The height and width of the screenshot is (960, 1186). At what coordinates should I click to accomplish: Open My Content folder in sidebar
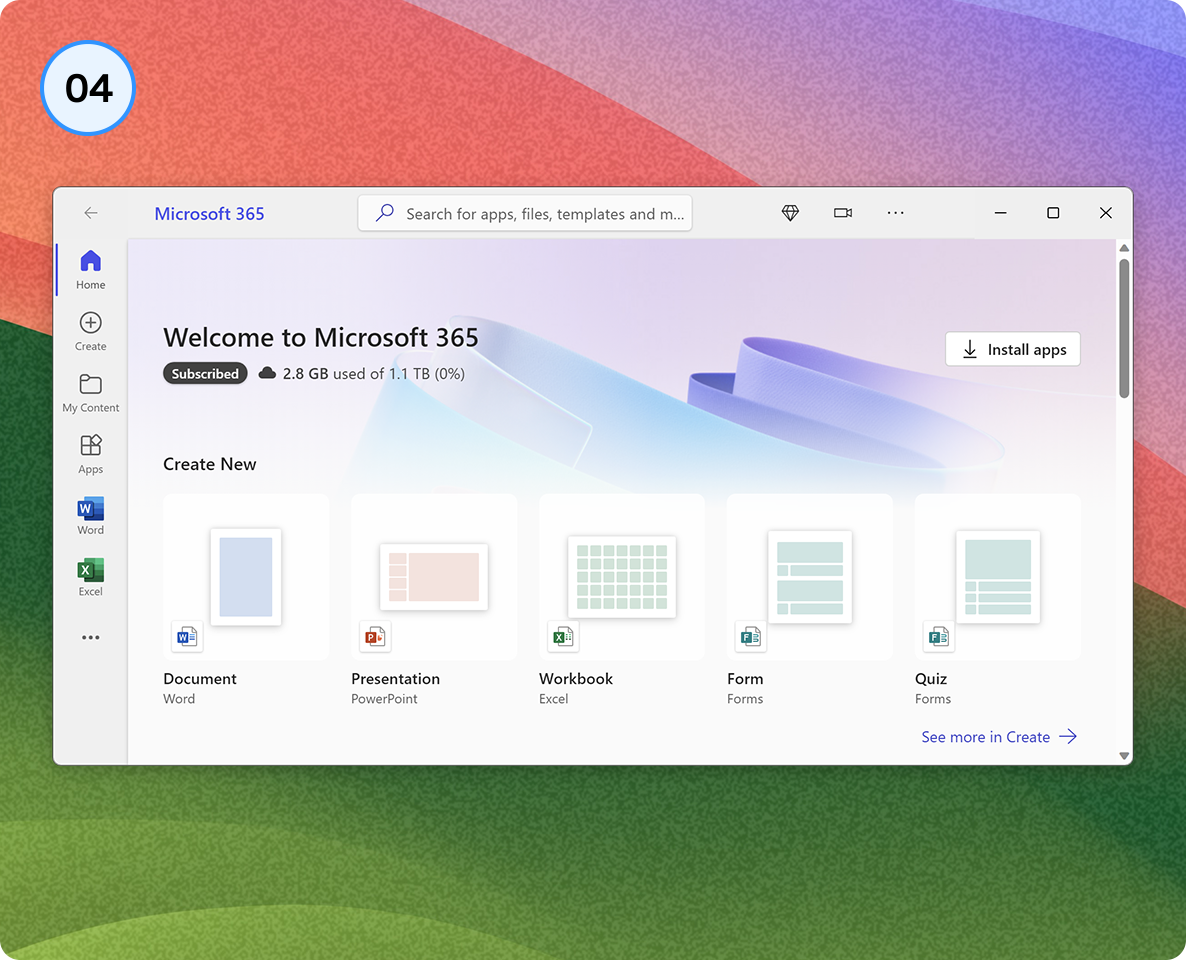(91, 393)
